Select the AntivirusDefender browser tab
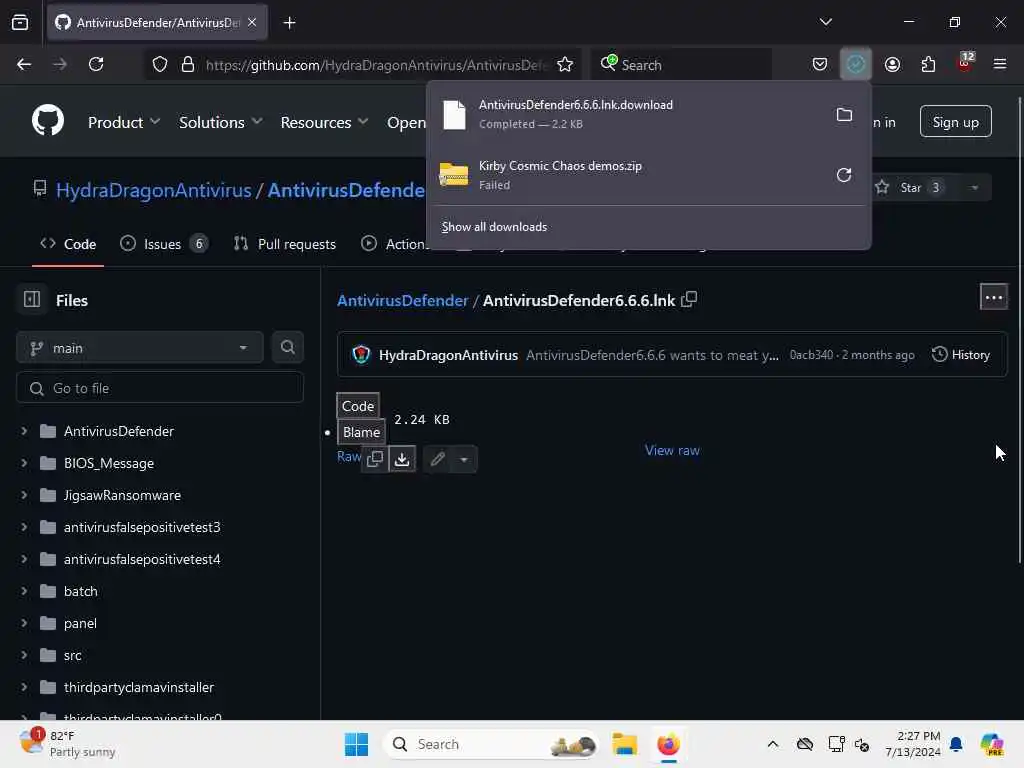The width and height of the screenshot is (1024, 768). point(157,23)
